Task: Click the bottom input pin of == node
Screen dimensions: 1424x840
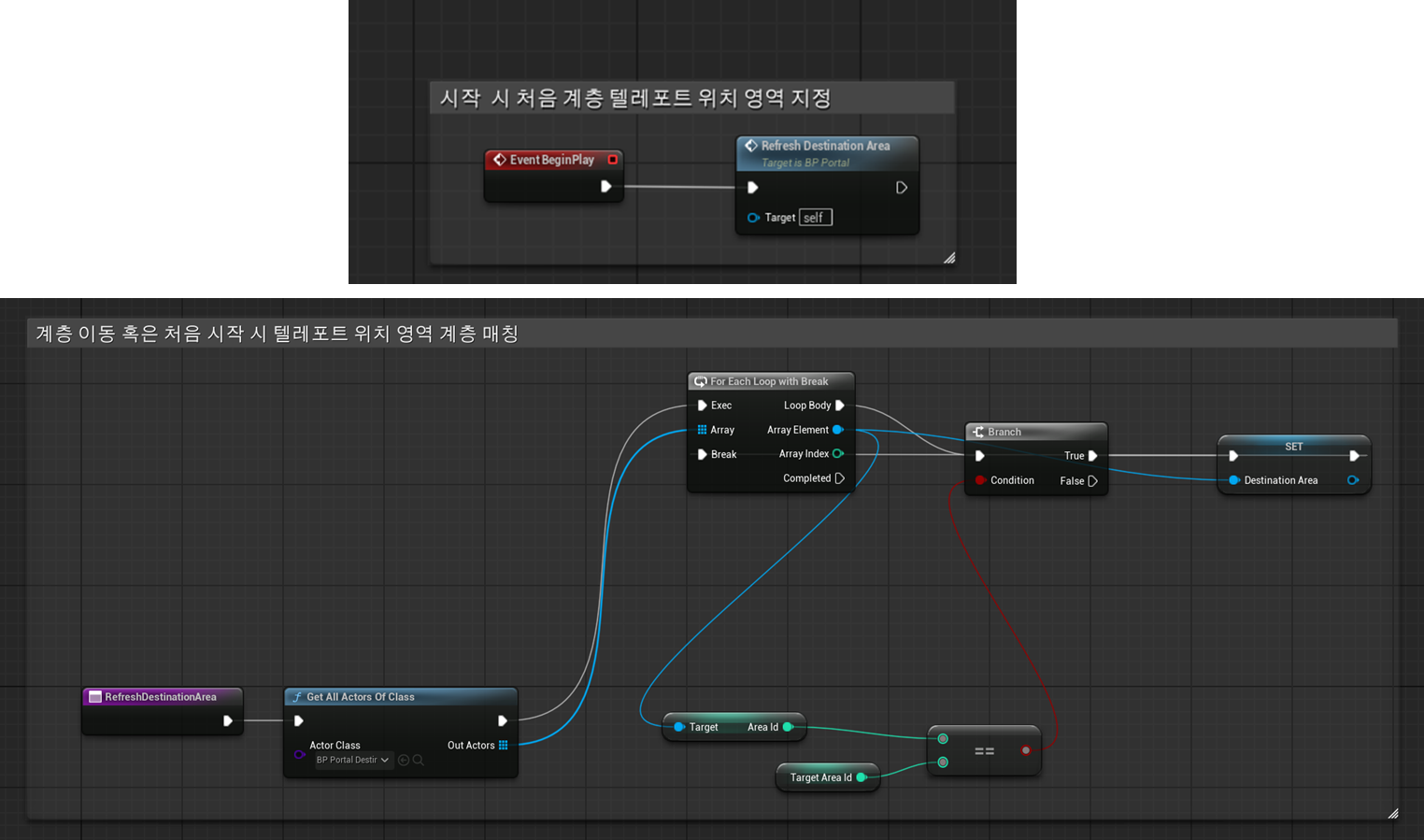Action: (943, 762)
